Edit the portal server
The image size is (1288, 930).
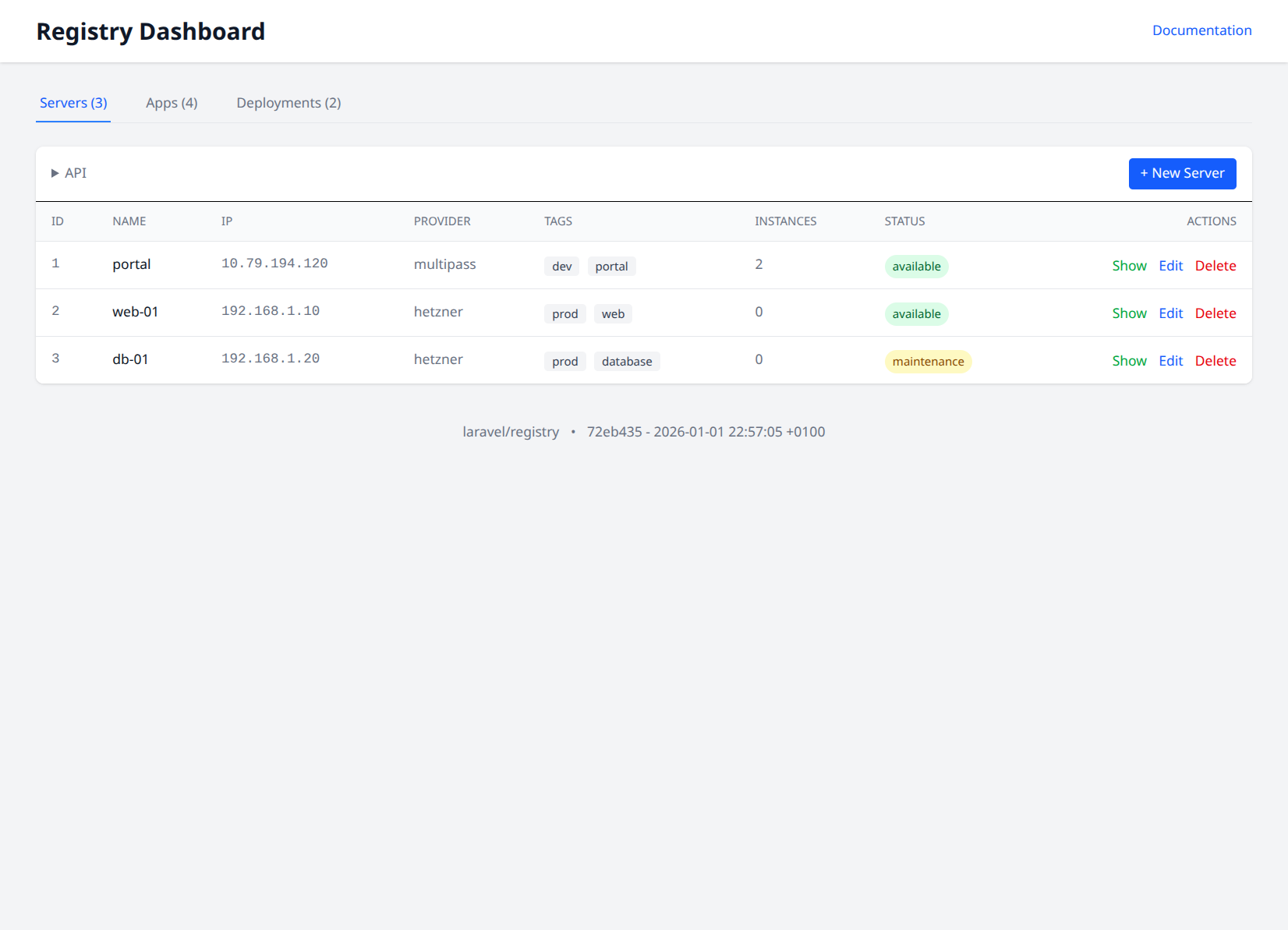coord(1170,266)
